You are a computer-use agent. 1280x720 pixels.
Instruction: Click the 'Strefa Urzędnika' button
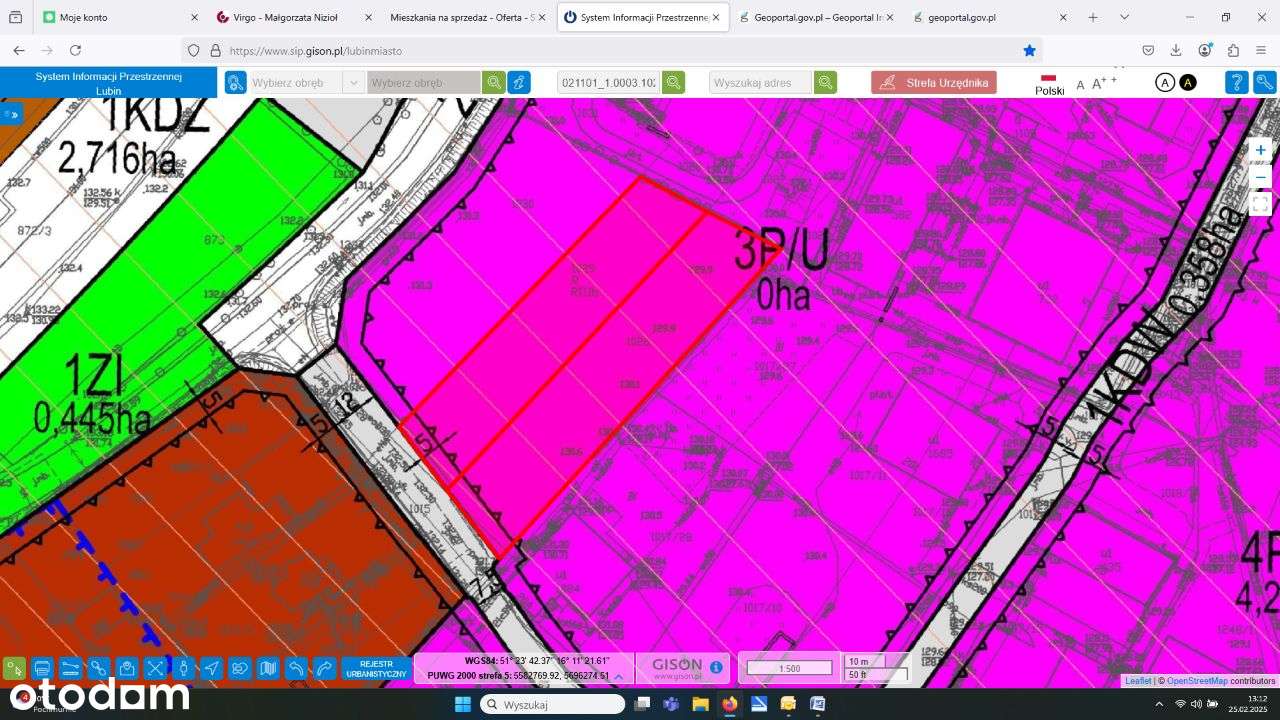click(x=934, y=83)
